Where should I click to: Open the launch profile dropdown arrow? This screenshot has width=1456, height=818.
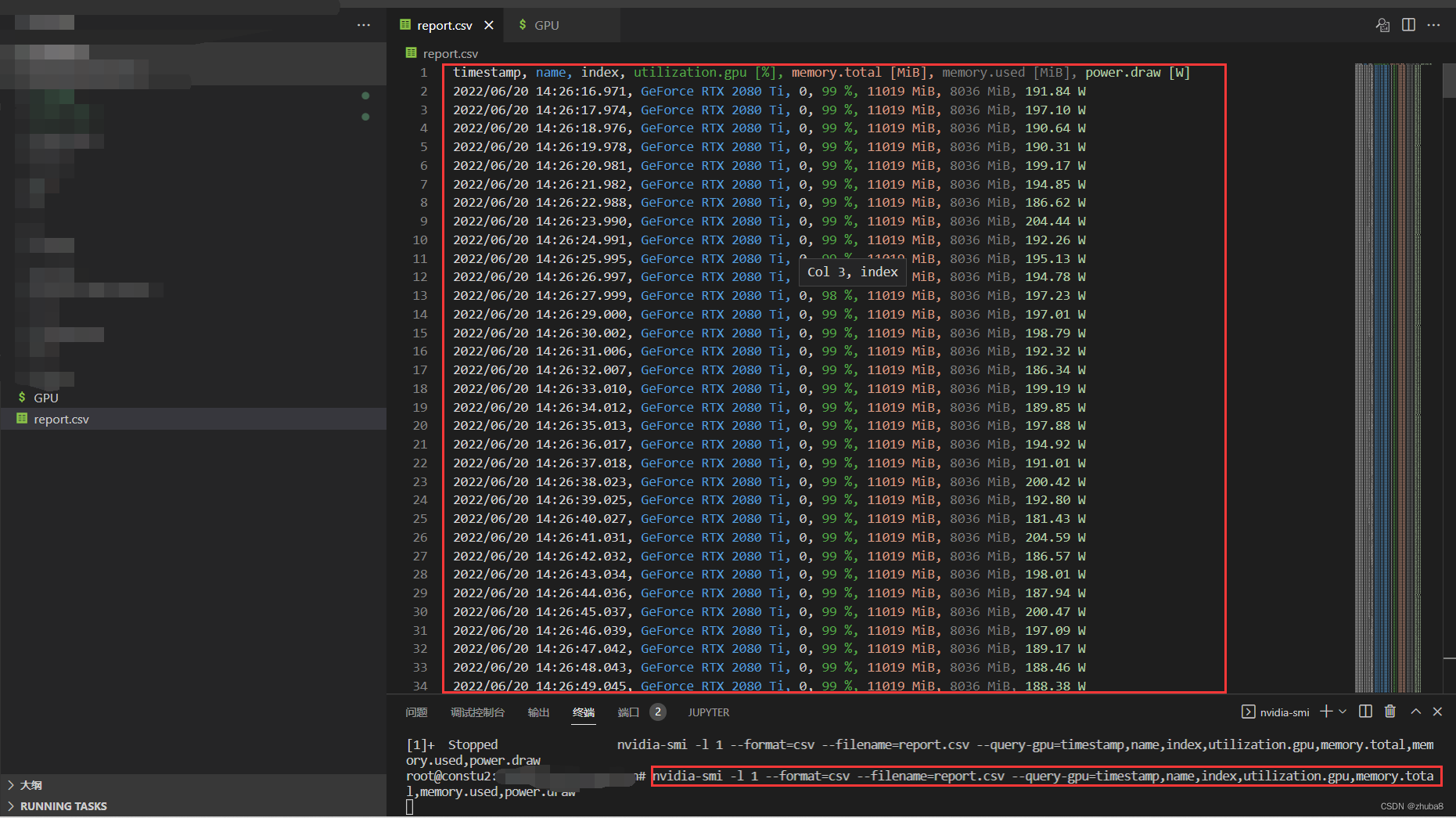coord(1343,712)
